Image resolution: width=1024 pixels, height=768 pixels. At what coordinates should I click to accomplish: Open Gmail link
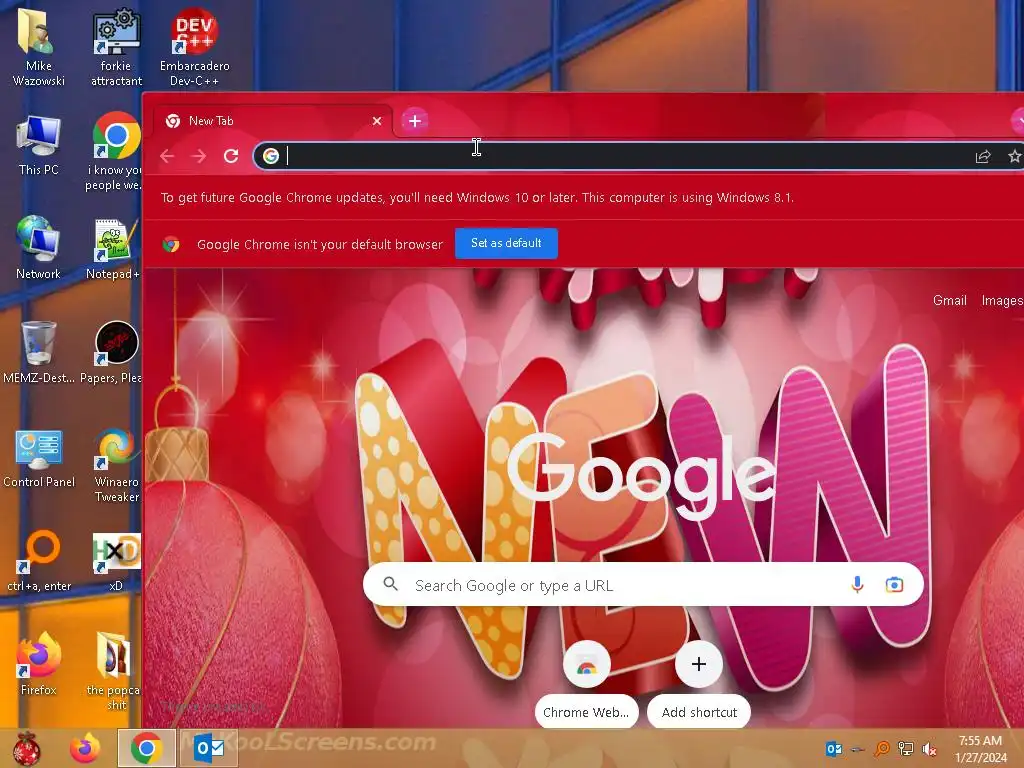[x=950, y=300]
